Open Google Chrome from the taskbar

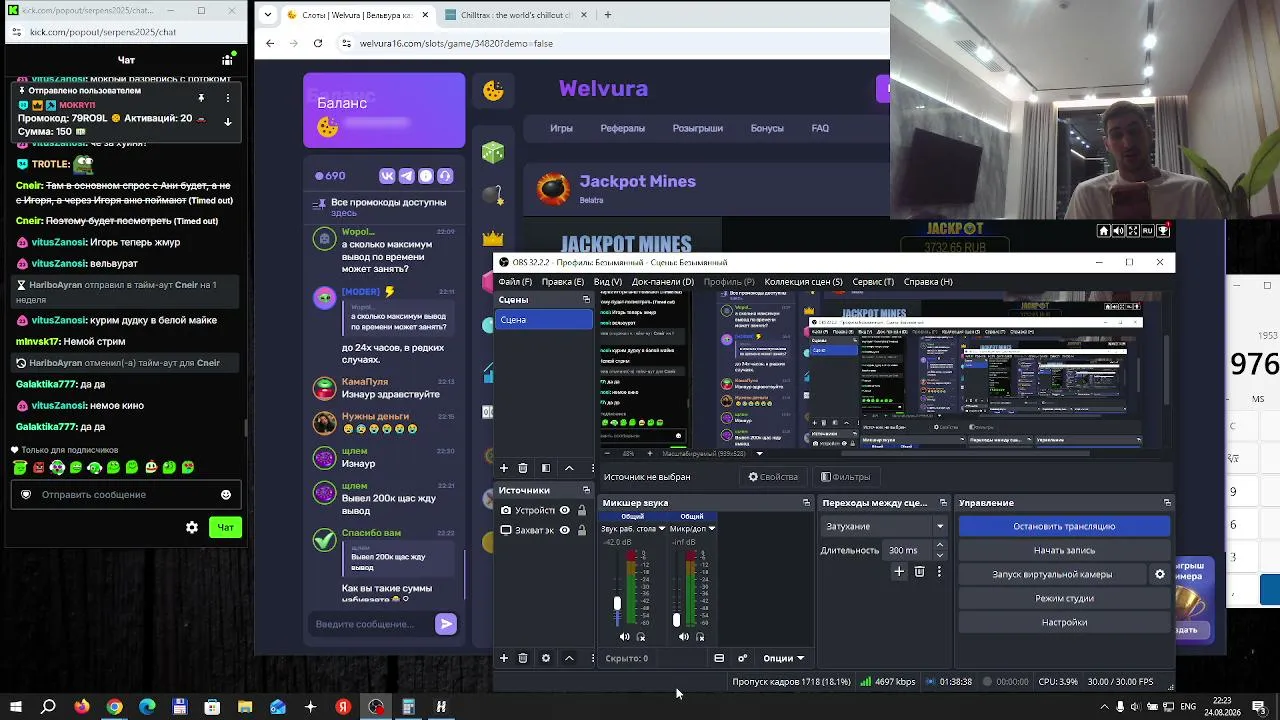(114, 707)
